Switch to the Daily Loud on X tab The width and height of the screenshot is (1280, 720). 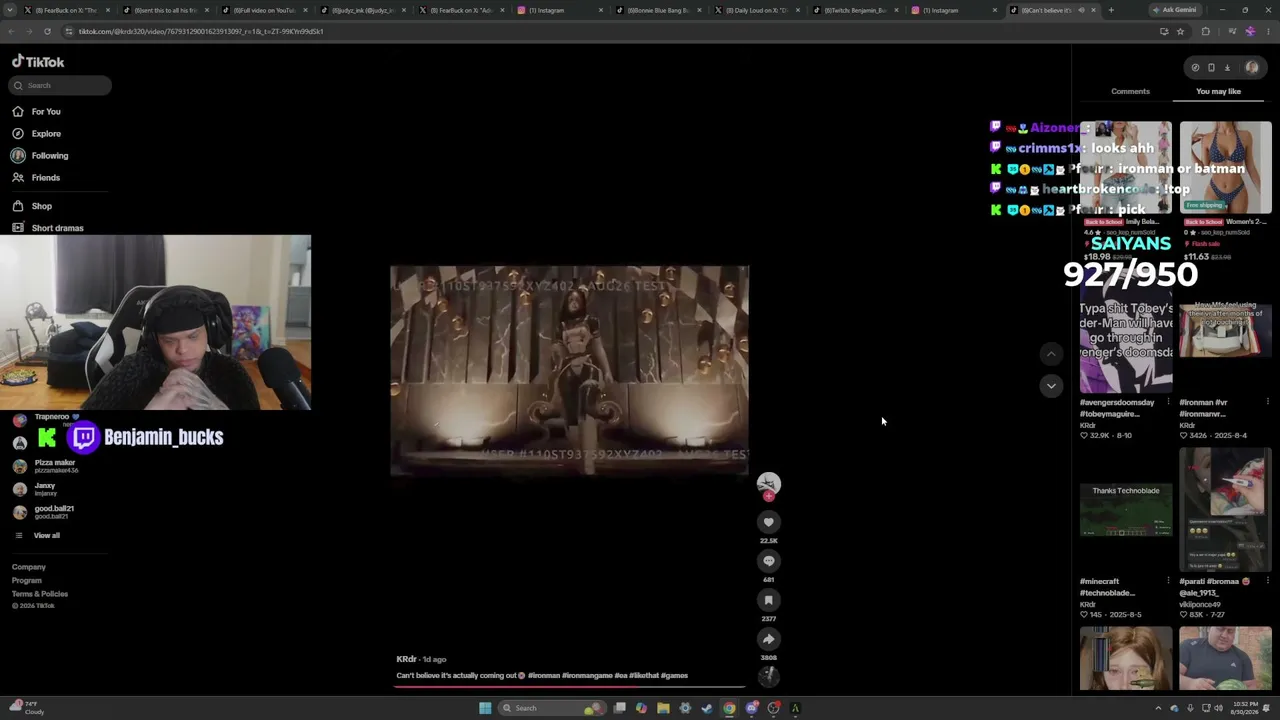point(758,10)
